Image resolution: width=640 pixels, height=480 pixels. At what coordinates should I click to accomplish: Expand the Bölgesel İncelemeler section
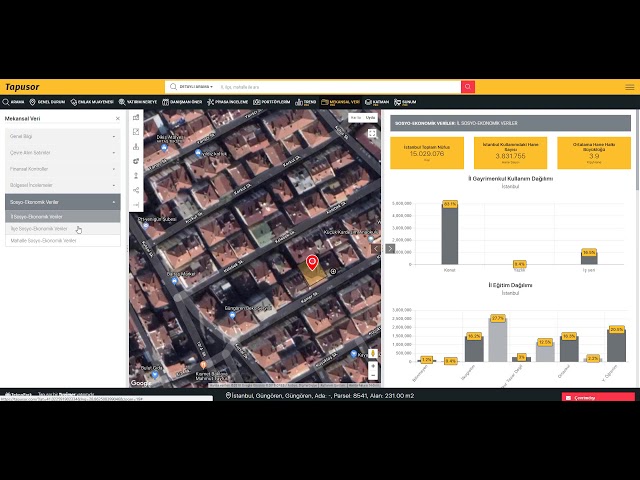tap(62, 185)
